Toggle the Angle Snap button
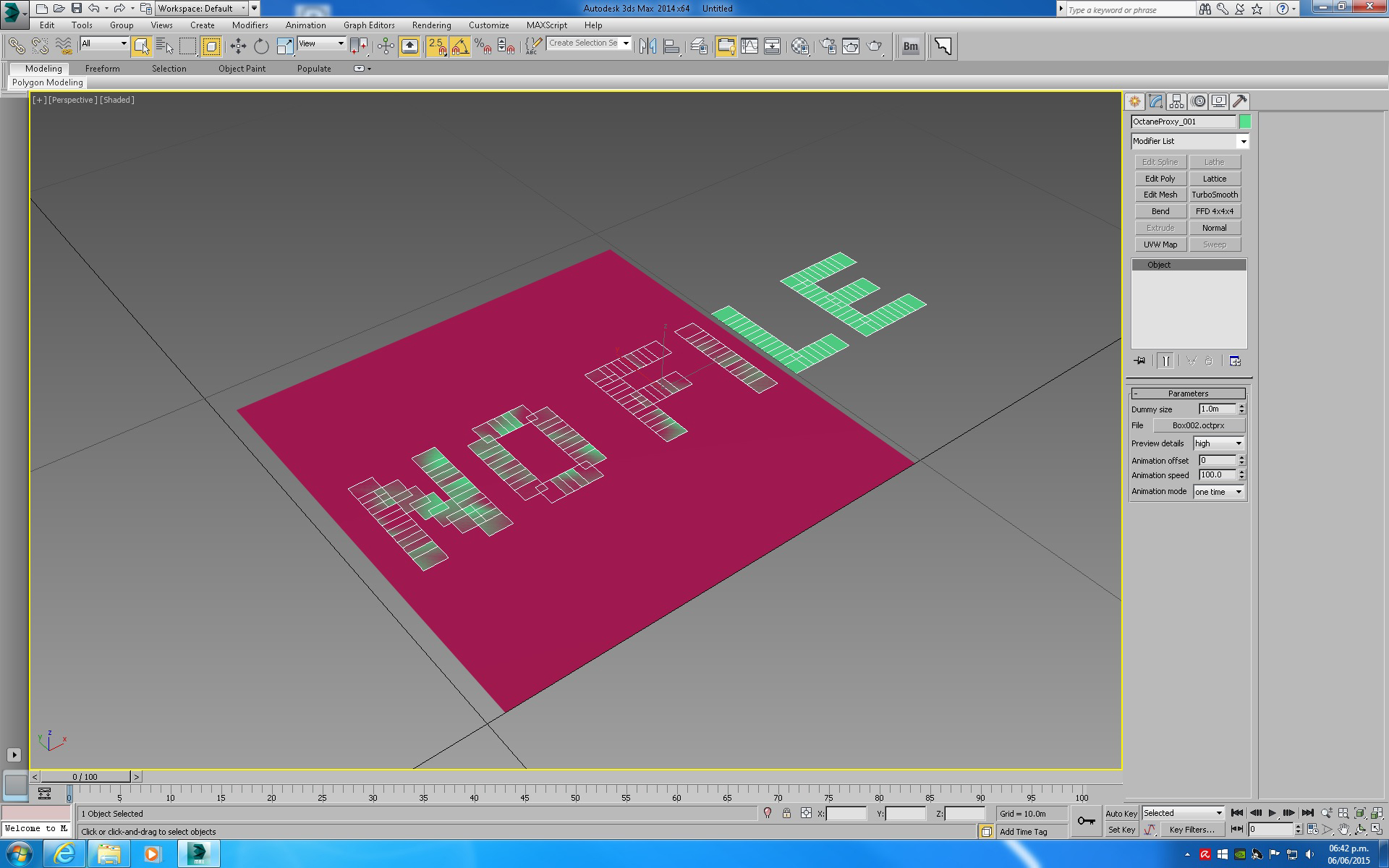Viewport: 1389px width, 868px height. (x=459, y=46)
